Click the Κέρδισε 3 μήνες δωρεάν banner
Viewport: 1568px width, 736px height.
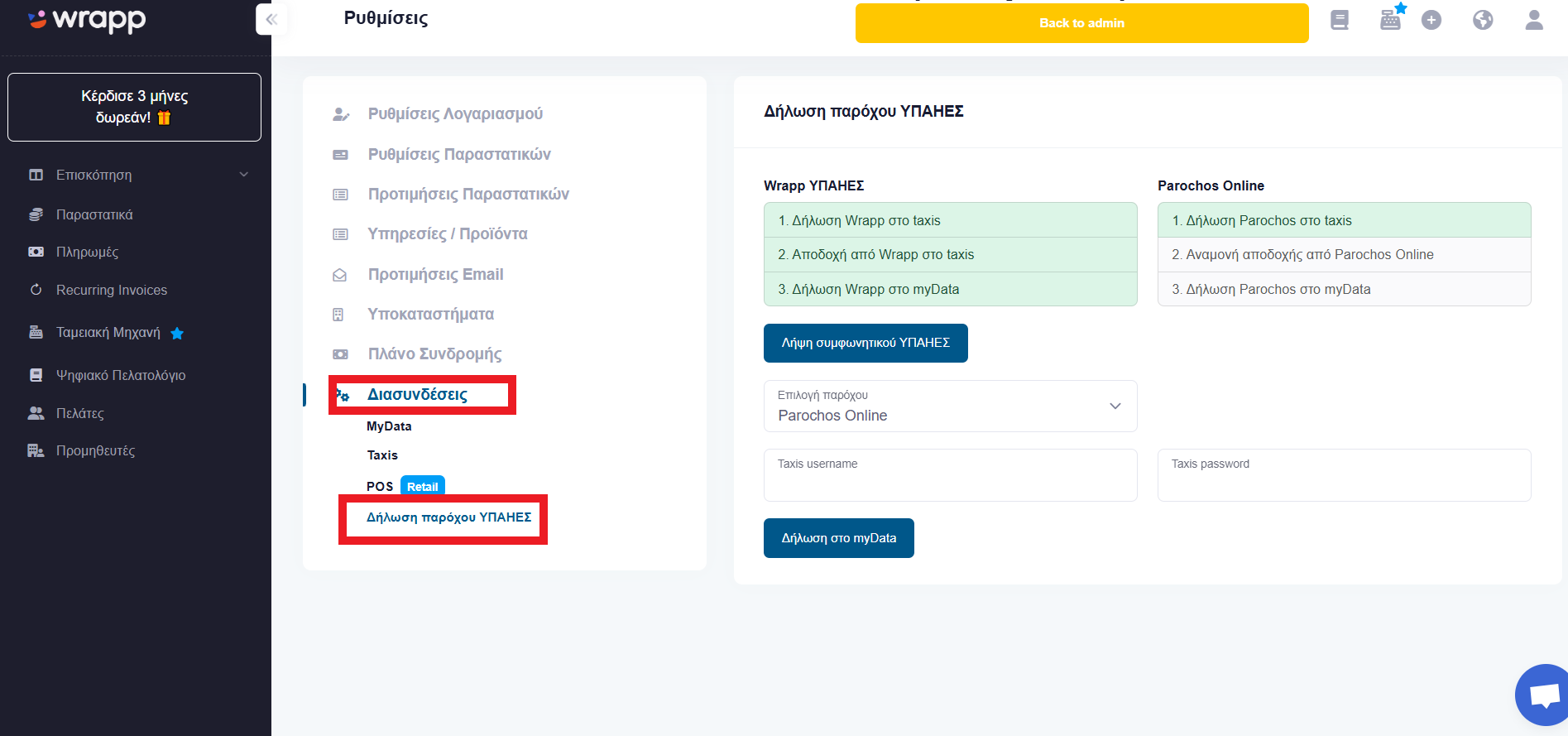134,107
